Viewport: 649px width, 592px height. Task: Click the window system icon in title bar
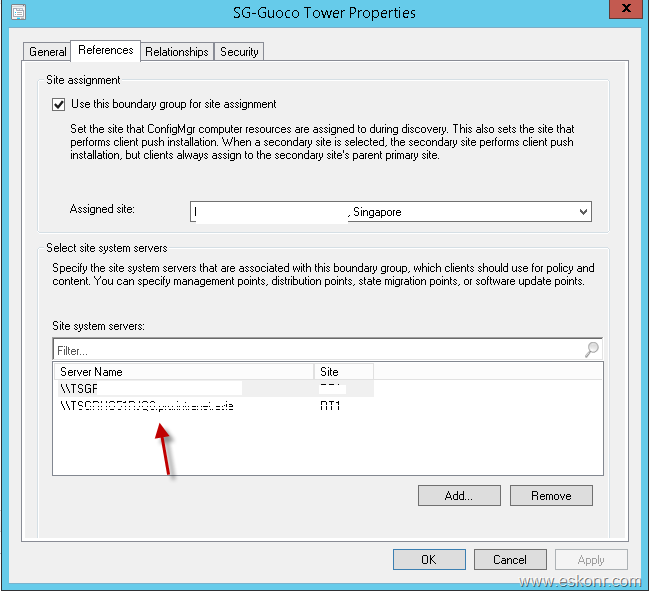pyautogui.click(x=14, y=13)
